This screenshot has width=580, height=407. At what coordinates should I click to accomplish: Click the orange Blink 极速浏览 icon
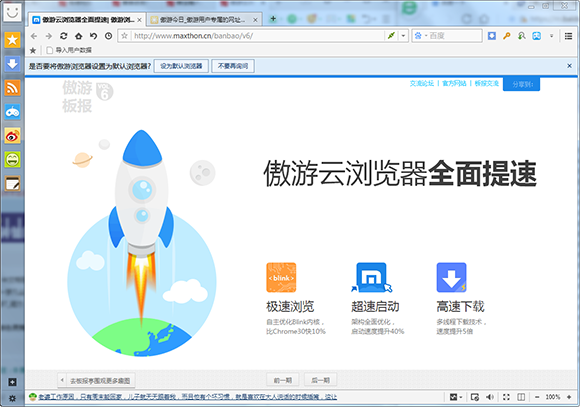[281, 278]
